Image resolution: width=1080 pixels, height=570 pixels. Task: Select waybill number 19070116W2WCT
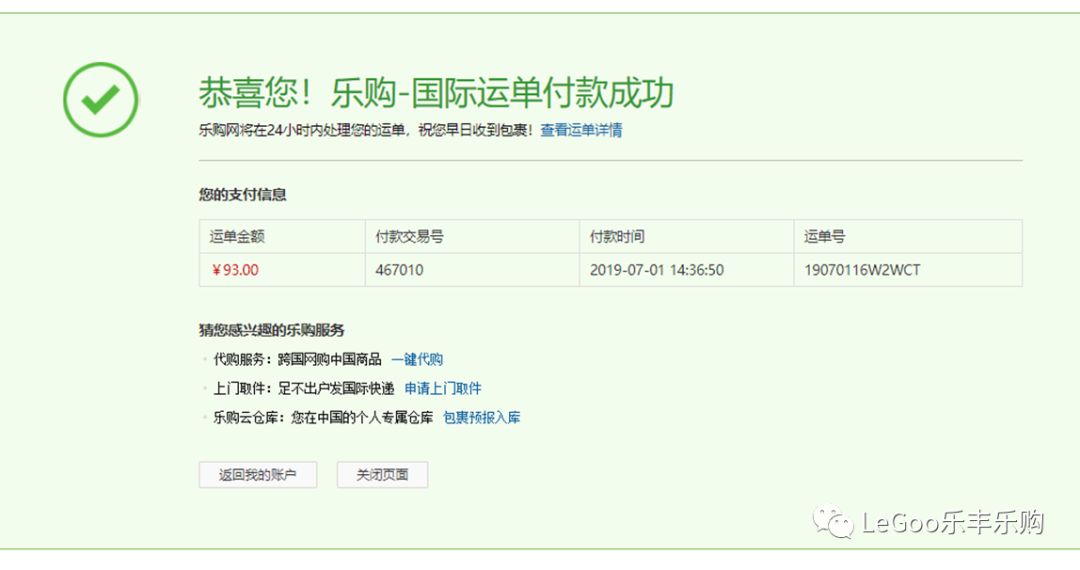point(862,270)
